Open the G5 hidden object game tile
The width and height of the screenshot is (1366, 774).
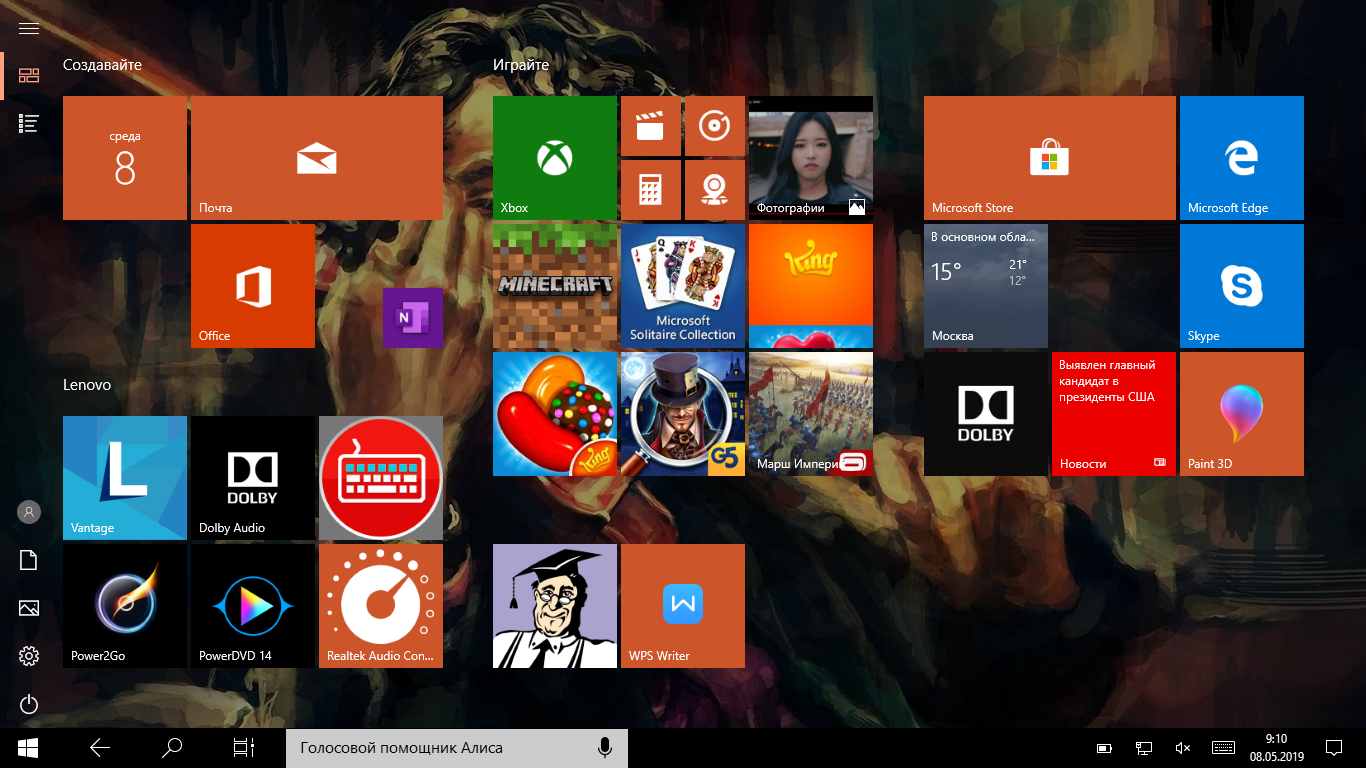pos(683,414)
